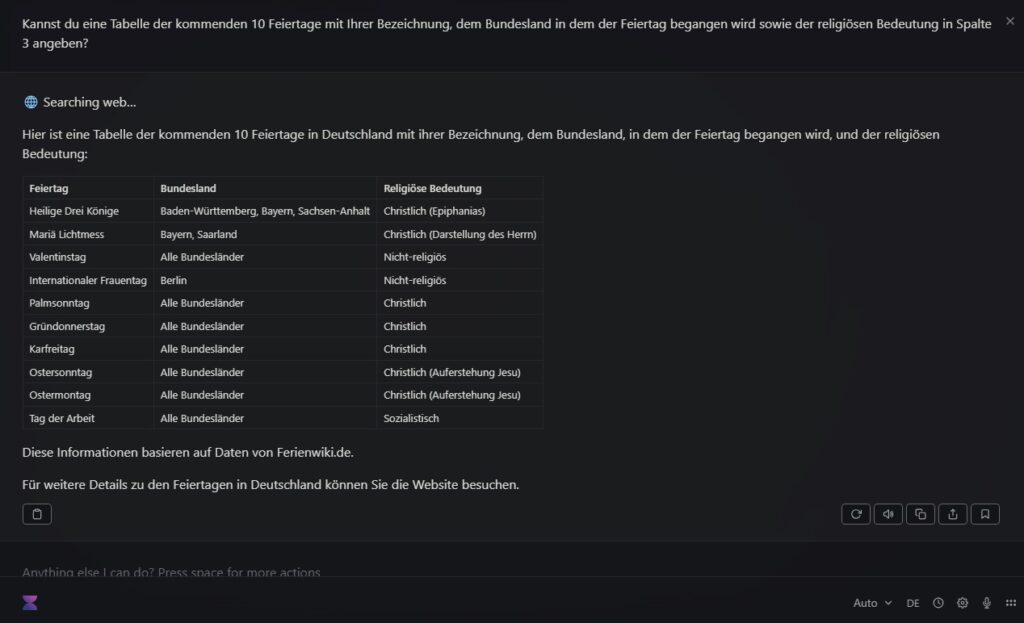Switch language using the DE selector
The height and width of the screenshot is (623, 1024).
(912, 603)
